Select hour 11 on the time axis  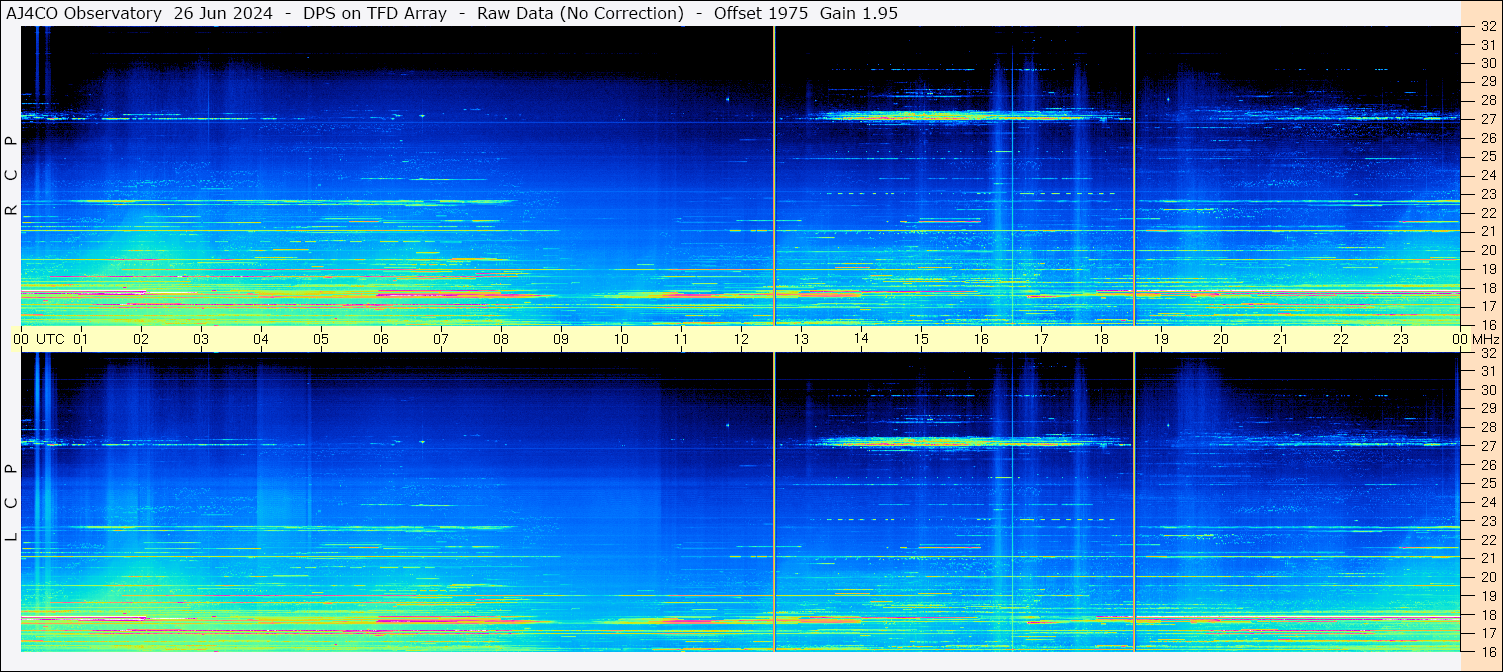pos(681,339)
